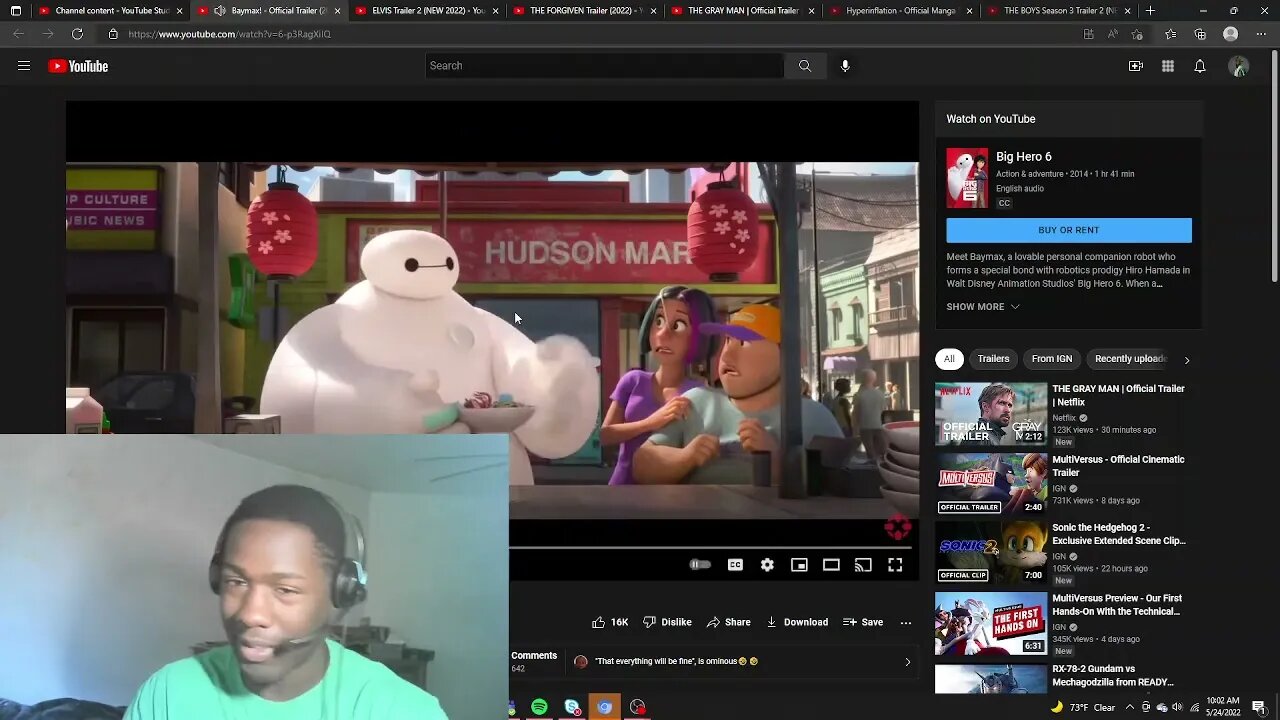Open Skype from the taskbar
Image resolution: width=1280 pixels, height=720 pixels.
click(572, 707)
